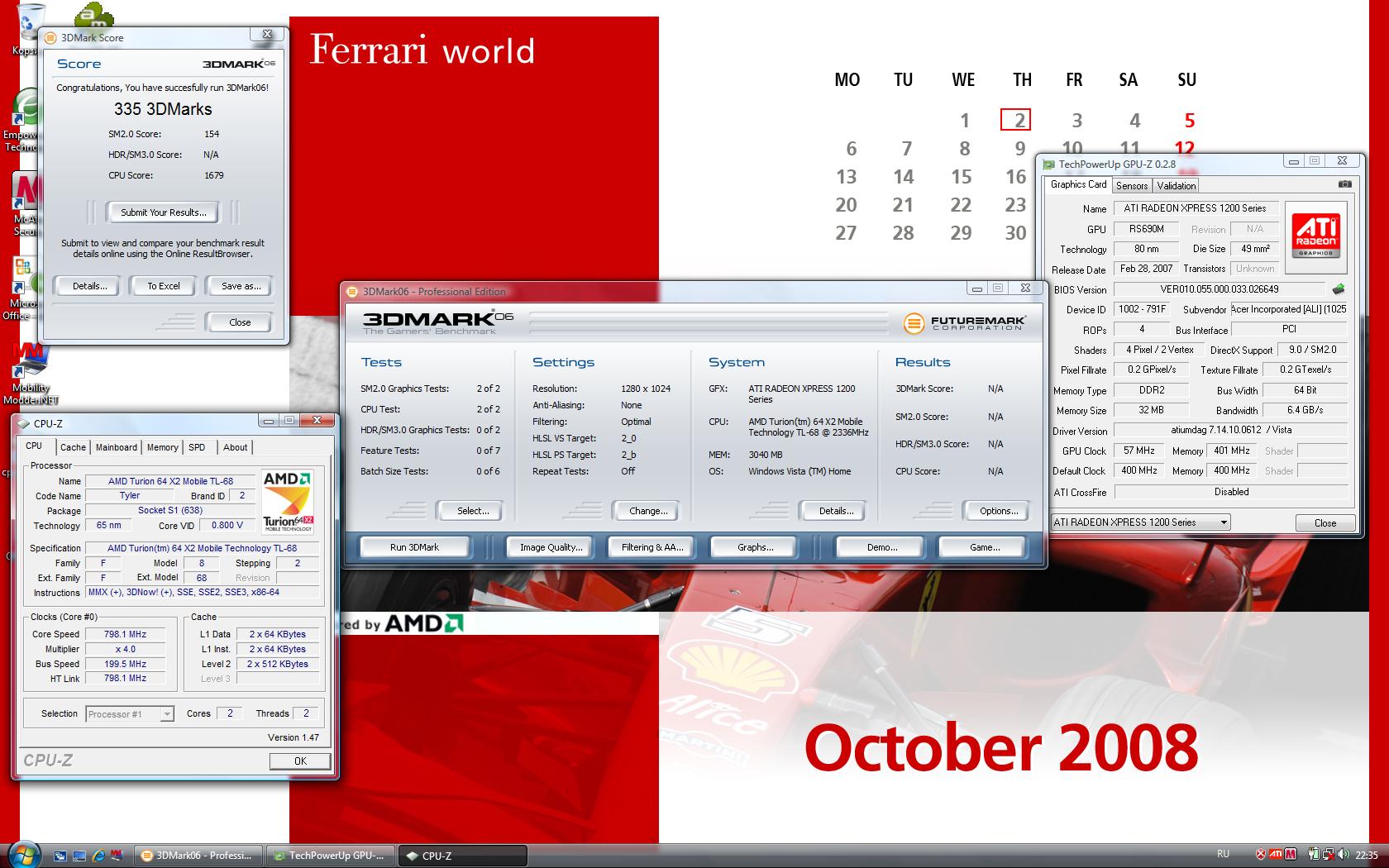
Task: Click the taskbar clock showing 22:35
Action: [1367, 855]
